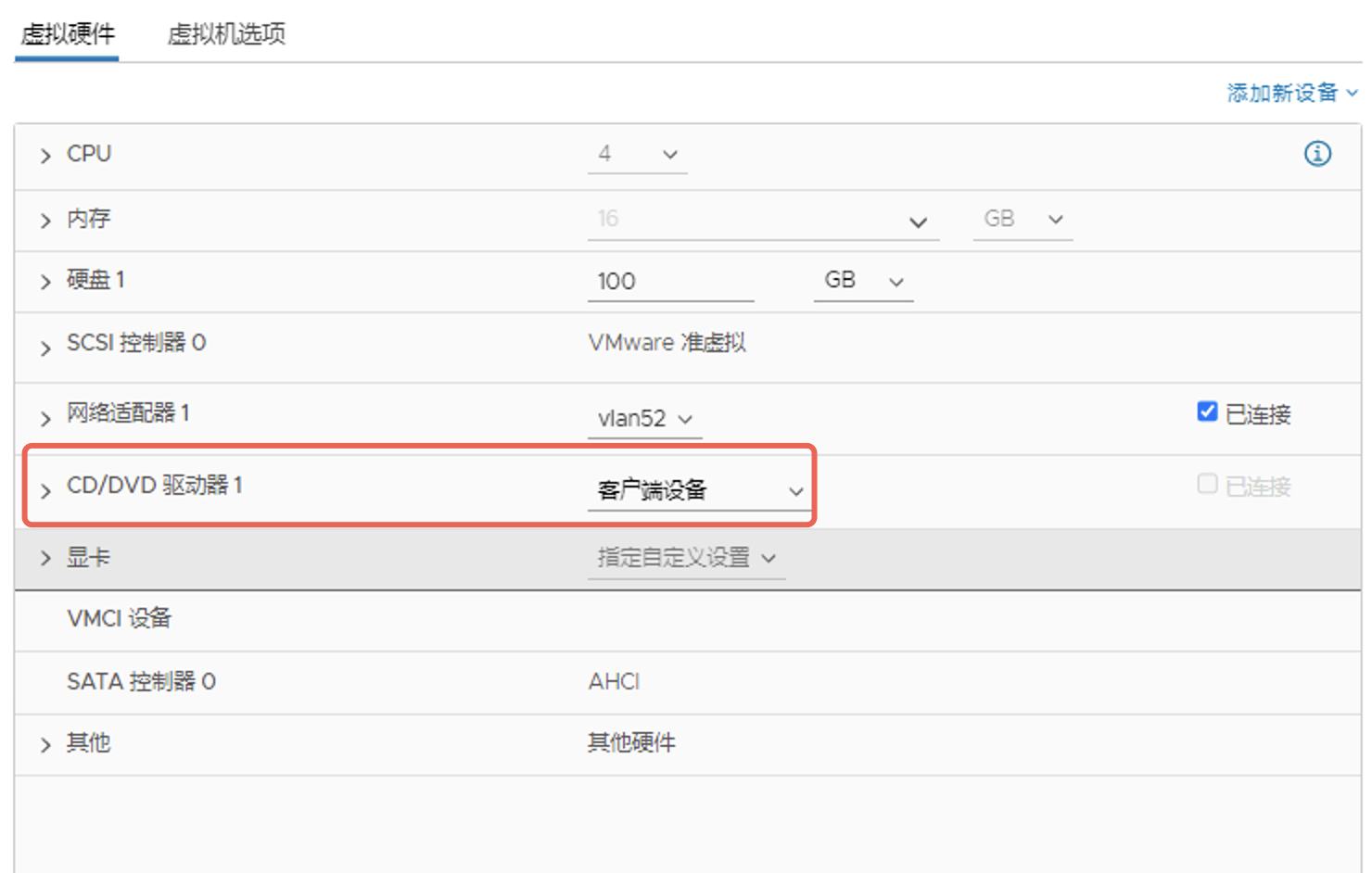Screen dimensions: 1372x873
Task: Click the 显卡 label
Action: (x=89, y=557)
